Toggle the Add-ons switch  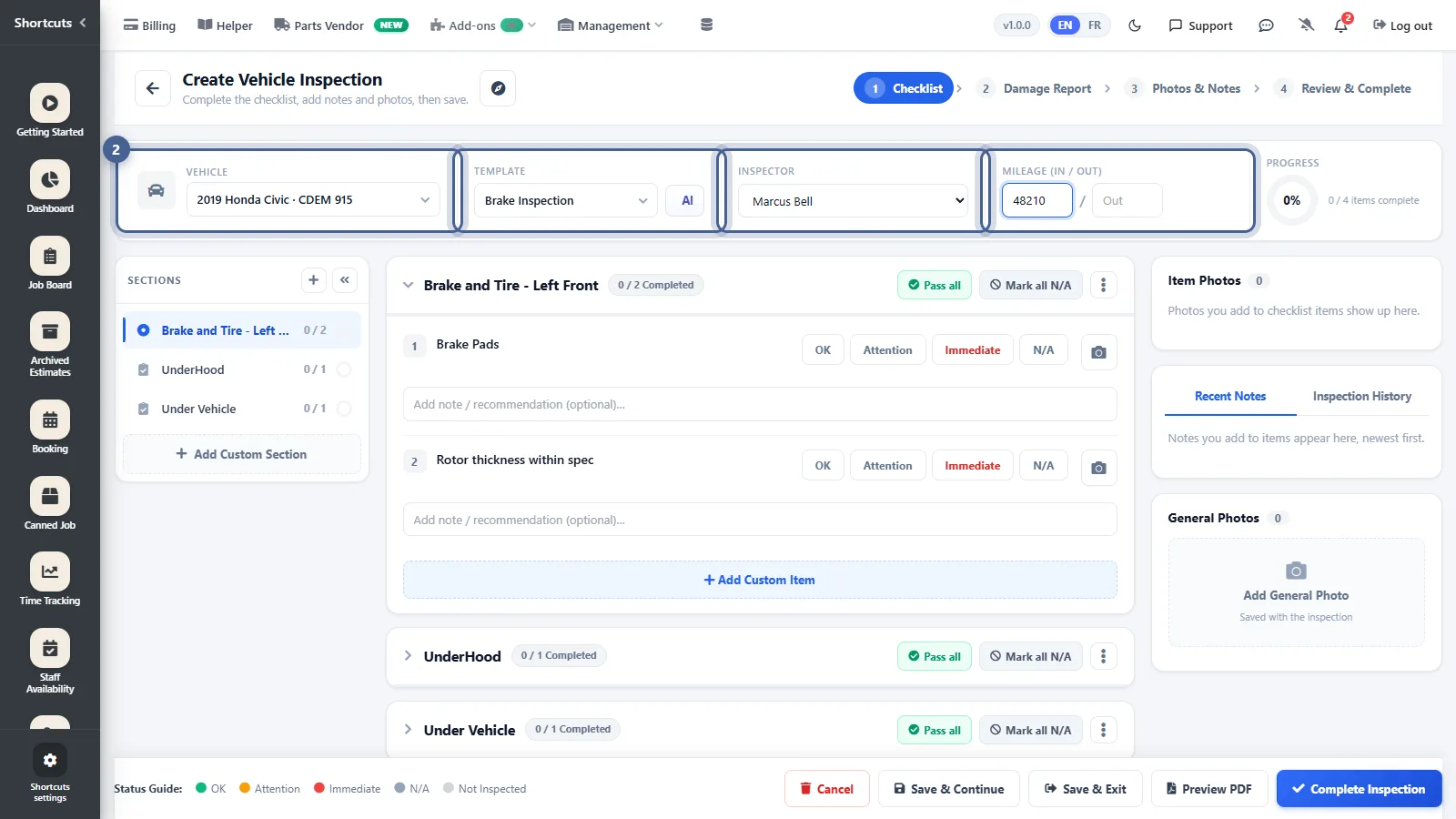point(512,25)
